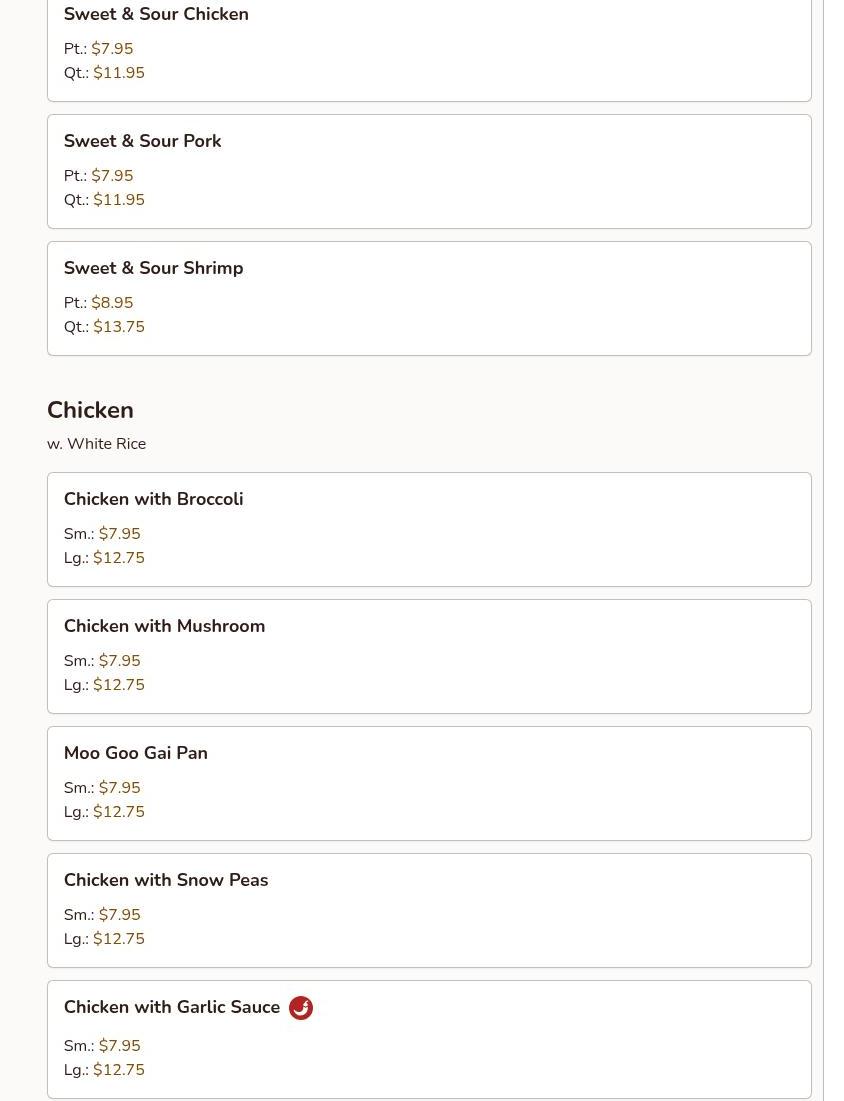Open Chicken with Broccoli menu item

[429, 529]
